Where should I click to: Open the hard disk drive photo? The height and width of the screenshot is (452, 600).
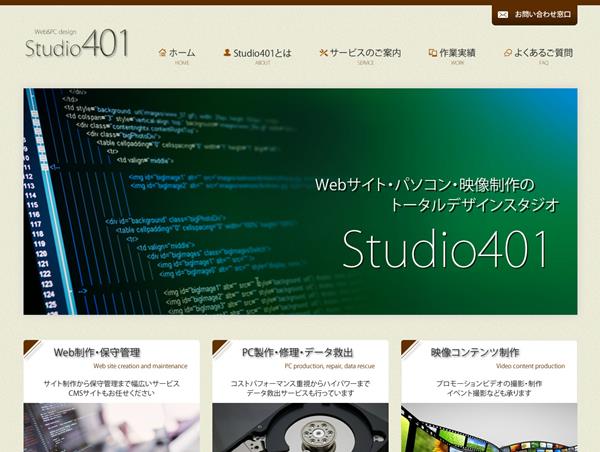coord(300,428)
